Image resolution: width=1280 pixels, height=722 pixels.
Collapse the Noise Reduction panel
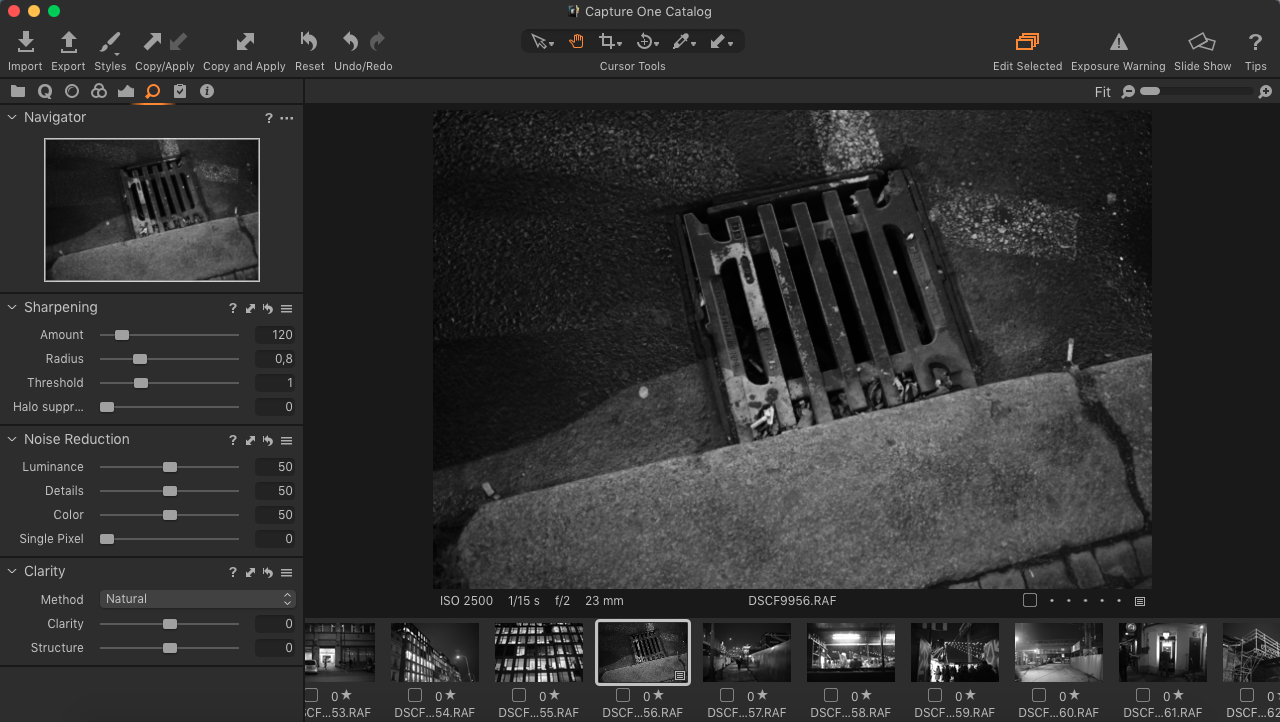11,439
